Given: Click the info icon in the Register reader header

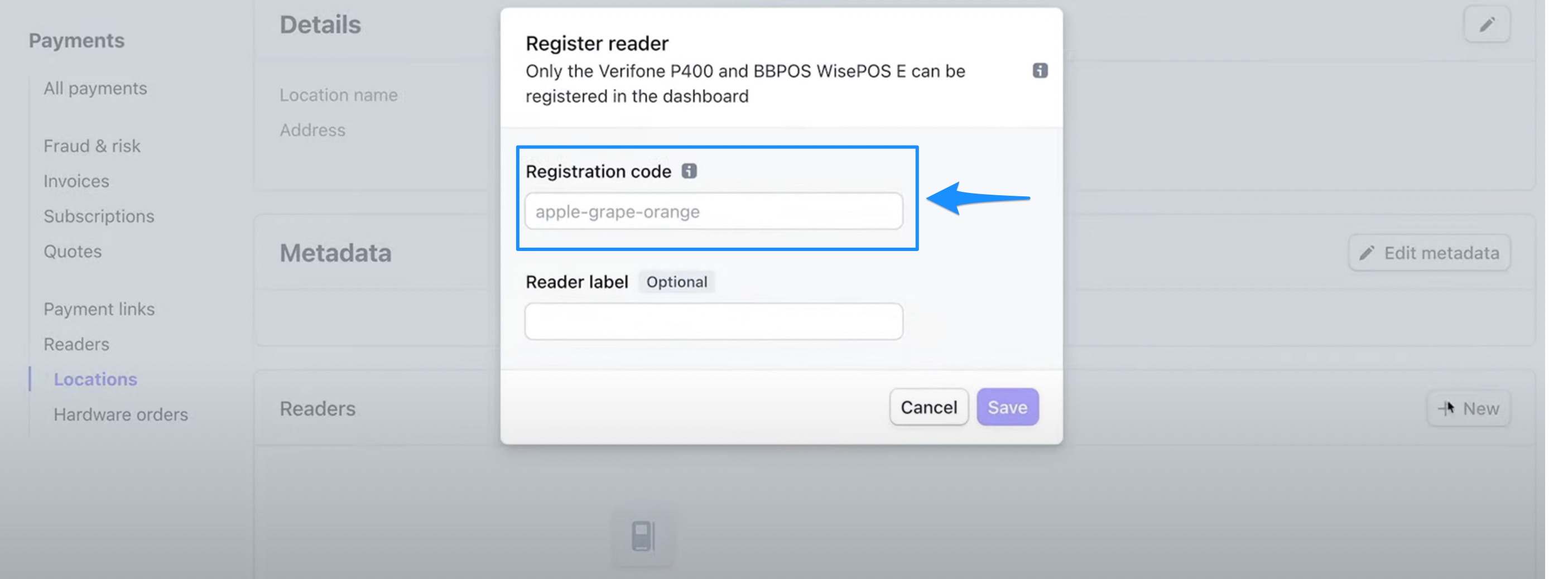Looking at the screenshot, I should coord(1040,70).
